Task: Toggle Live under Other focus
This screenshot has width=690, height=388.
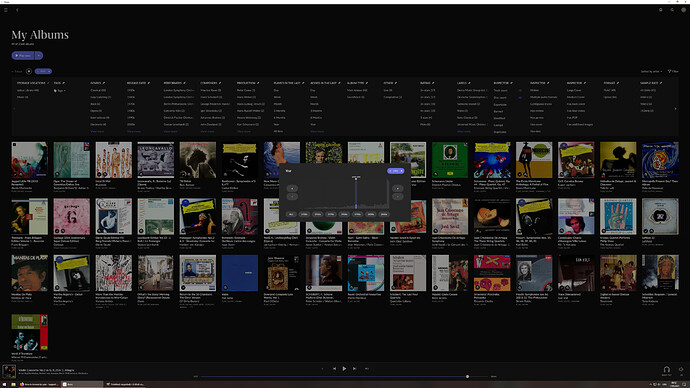Action: point(388,90)
